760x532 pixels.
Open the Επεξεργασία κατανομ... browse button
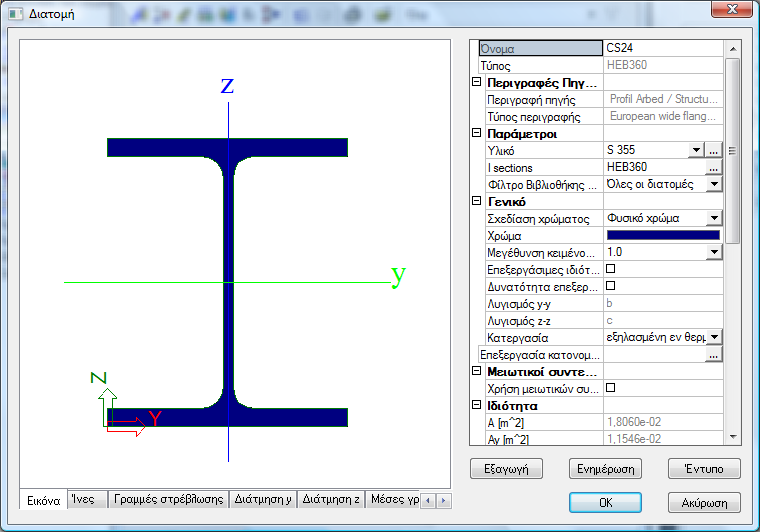[713, 355]
